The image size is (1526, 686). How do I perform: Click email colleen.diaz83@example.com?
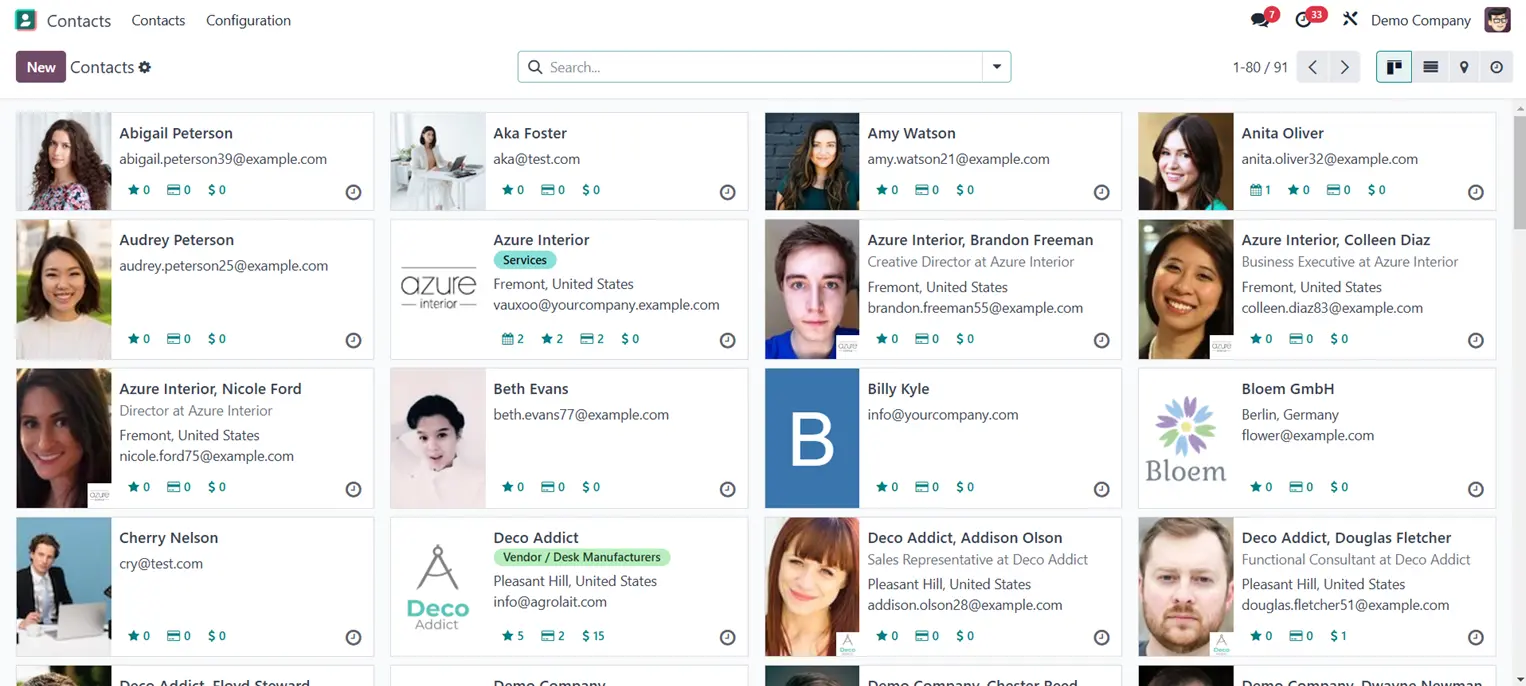(x=1332, y=308)
